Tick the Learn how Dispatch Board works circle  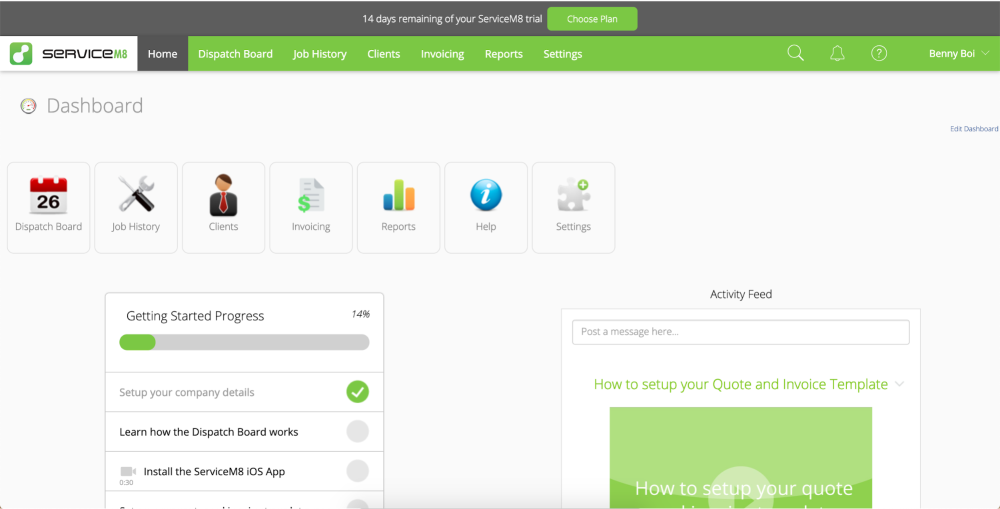[357, 432]
